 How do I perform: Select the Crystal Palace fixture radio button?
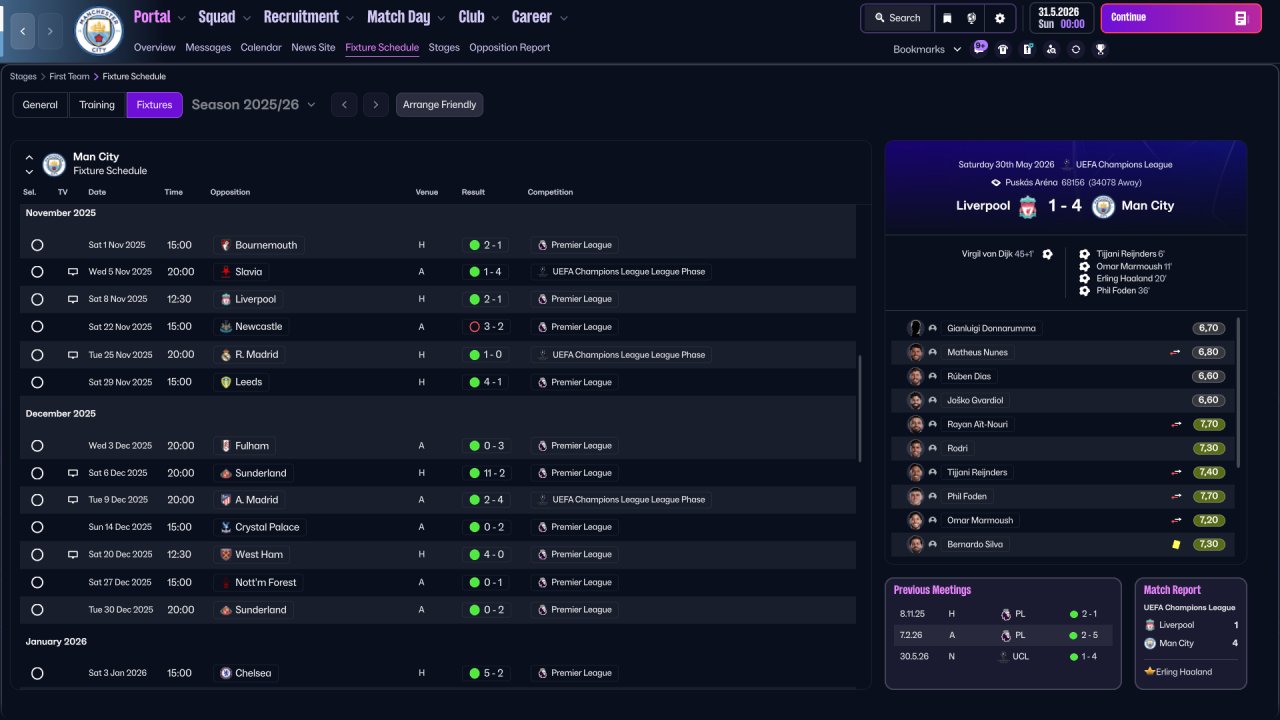[37, 527]
